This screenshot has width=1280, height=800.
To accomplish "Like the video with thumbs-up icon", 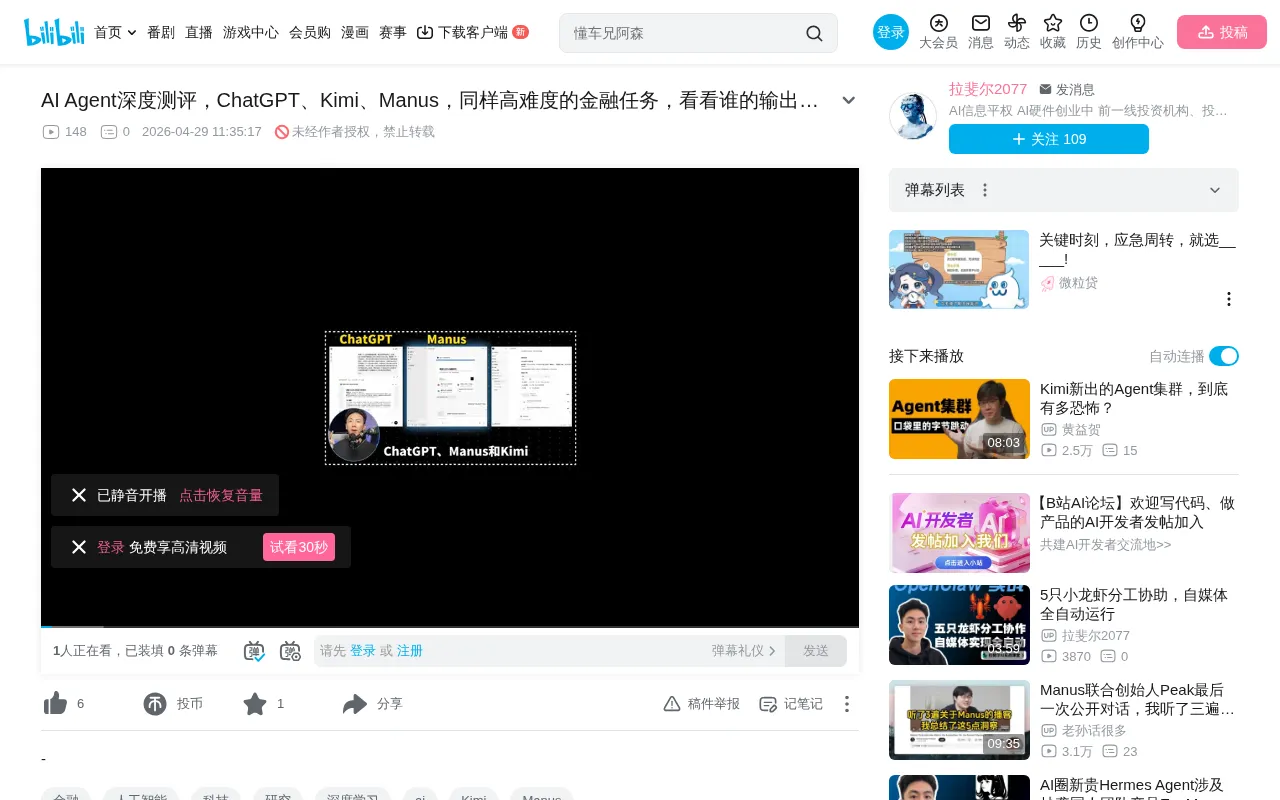I will (x=56, y=704).
